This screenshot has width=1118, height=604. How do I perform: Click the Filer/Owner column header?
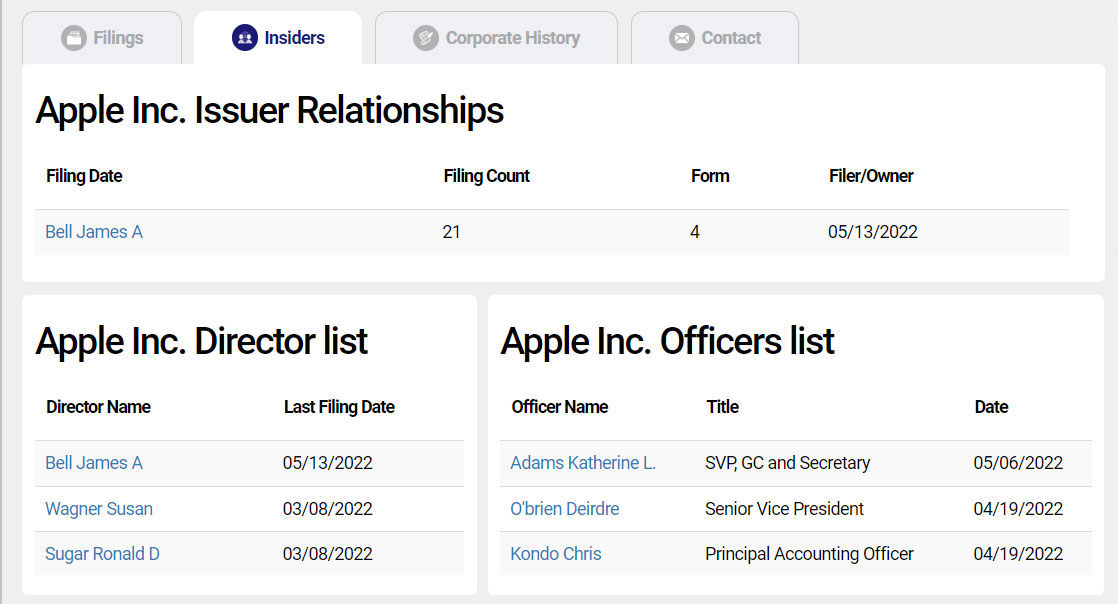coord(871,176)
